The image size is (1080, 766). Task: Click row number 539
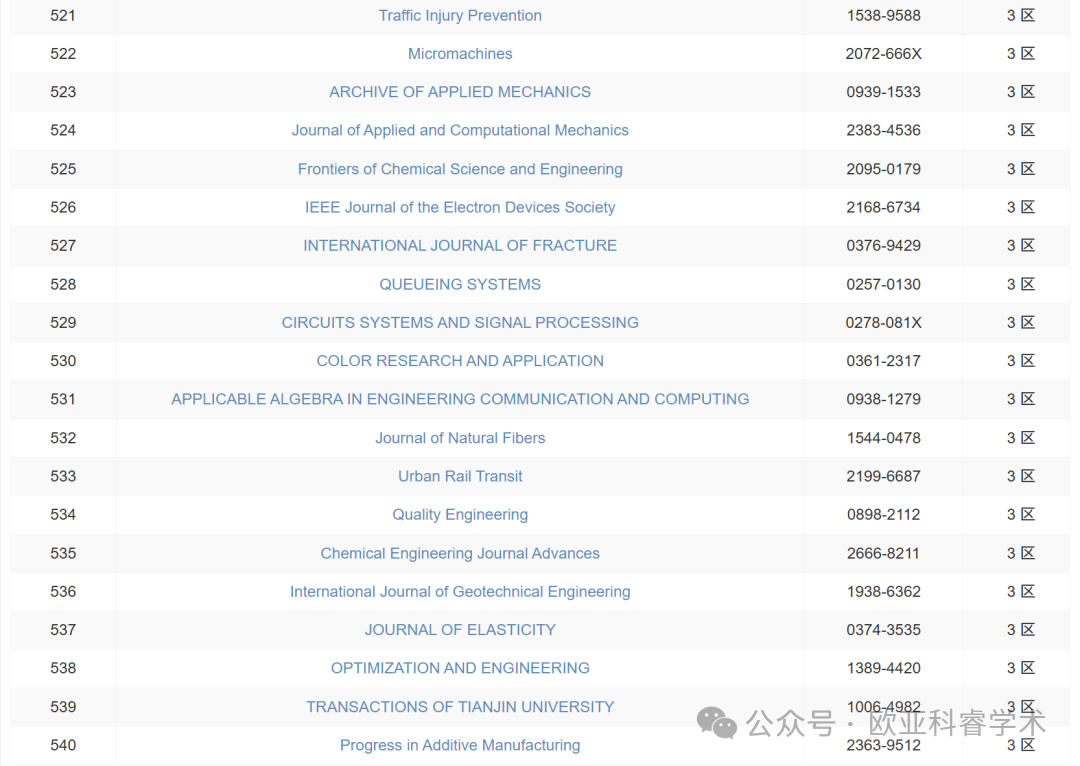[63, 707]
